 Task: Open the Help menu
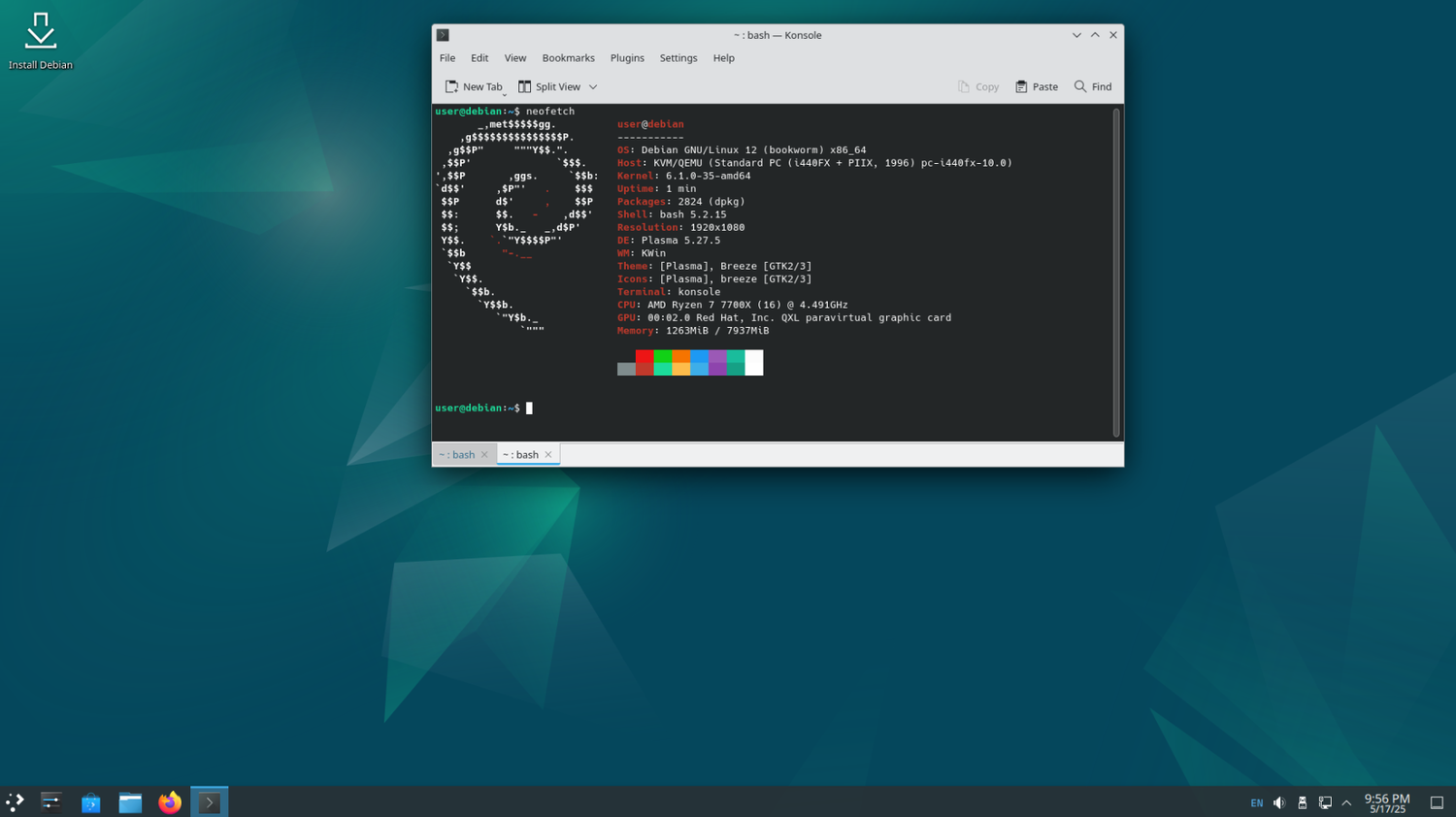[x=724, y=58]
